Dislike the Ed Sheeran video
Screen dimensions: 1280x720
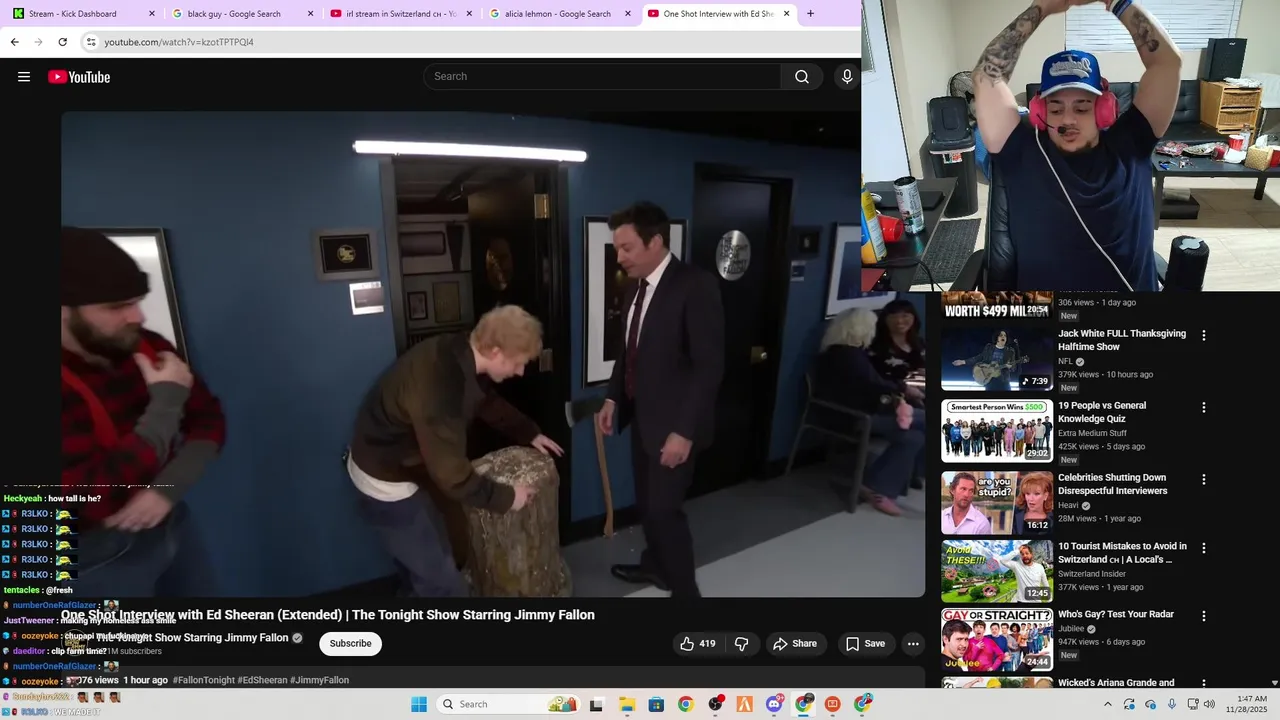[x=741, y=644]
